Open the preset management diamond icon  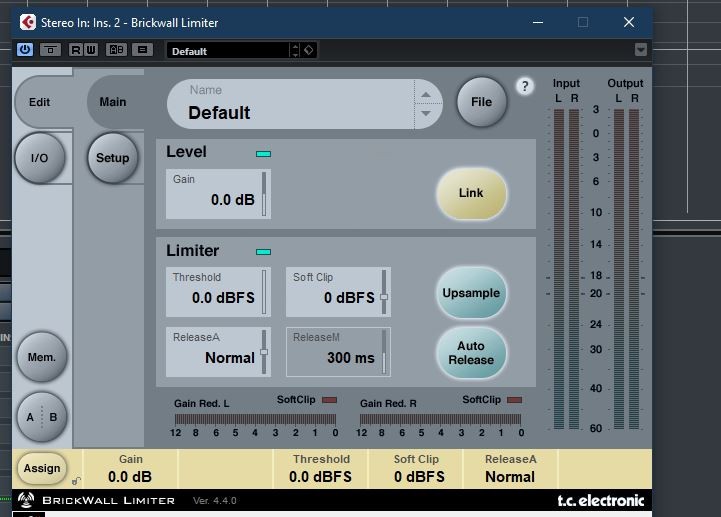(309, 50)
